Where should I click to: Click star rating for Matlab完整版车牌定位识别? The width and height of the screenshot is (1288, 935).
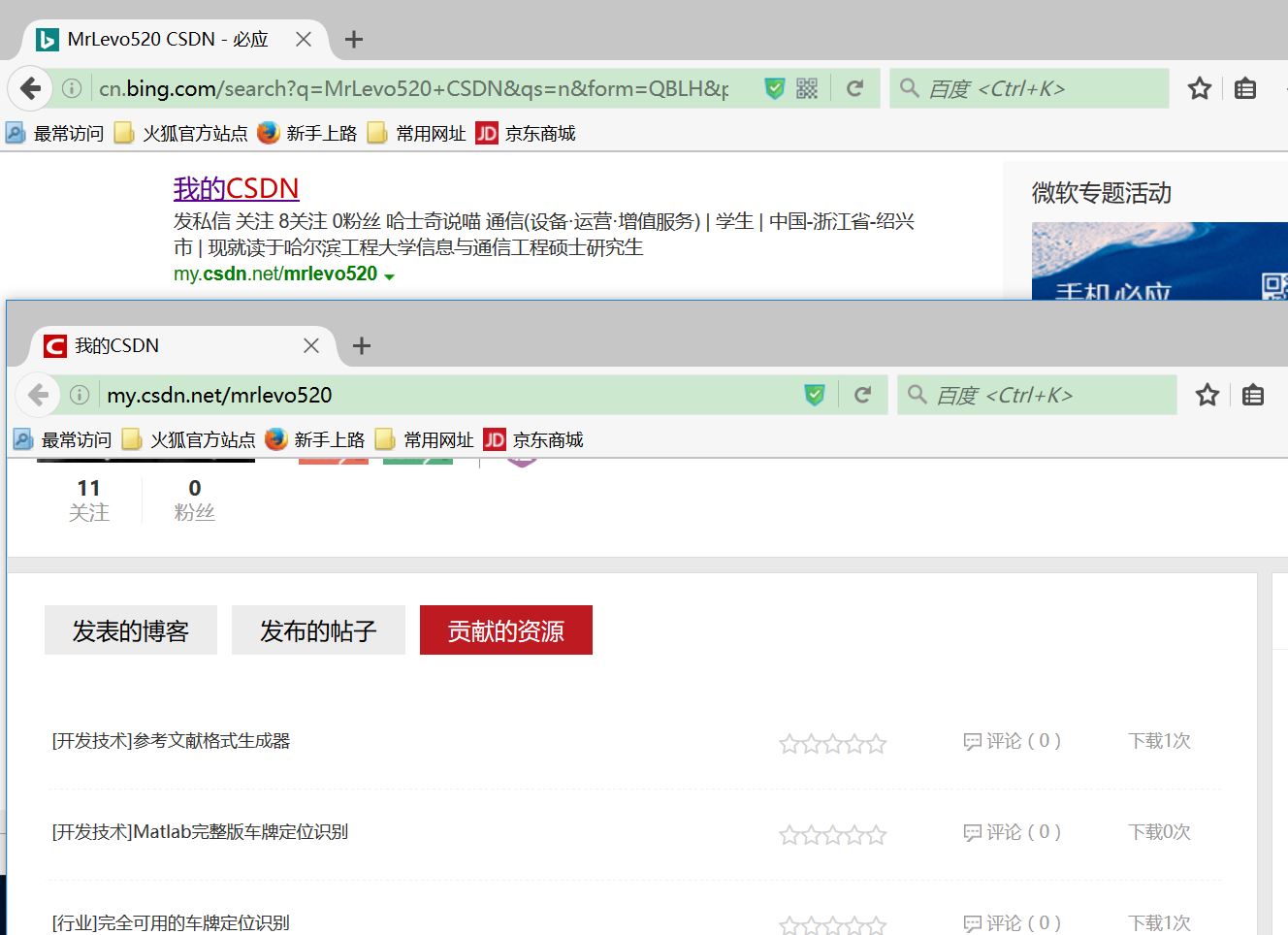832,835
